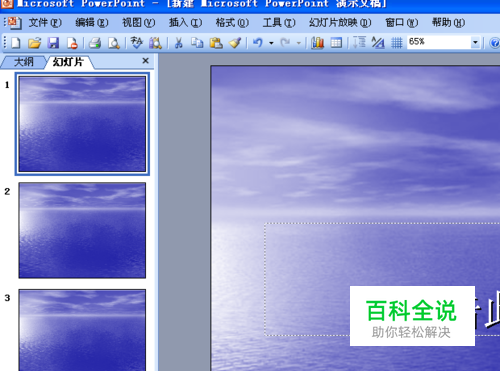Select slide 2 thumbnail
The height and width of the screenshot is (371, 500).
click(x=82, y=230)
